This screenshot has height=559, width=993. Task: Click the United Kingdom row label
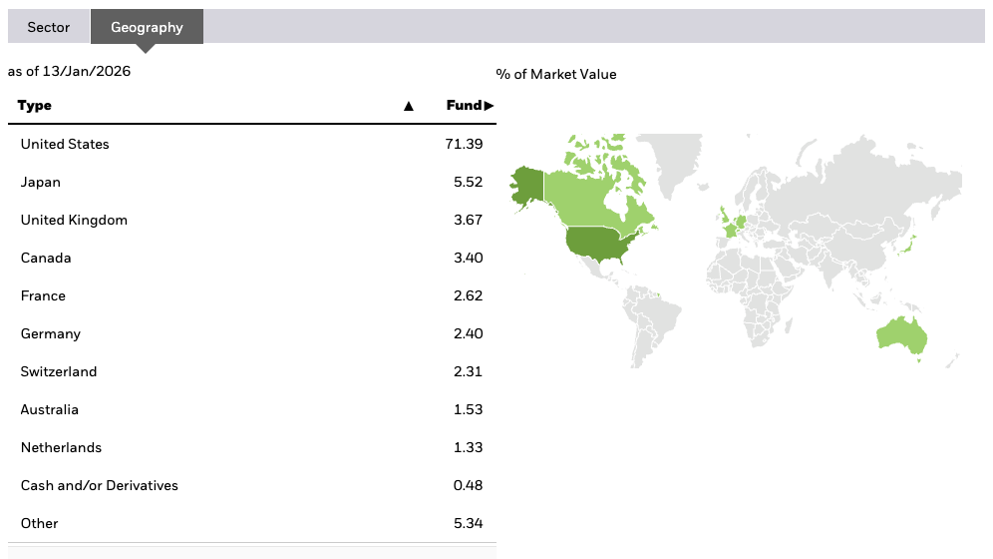pos(74,220)
